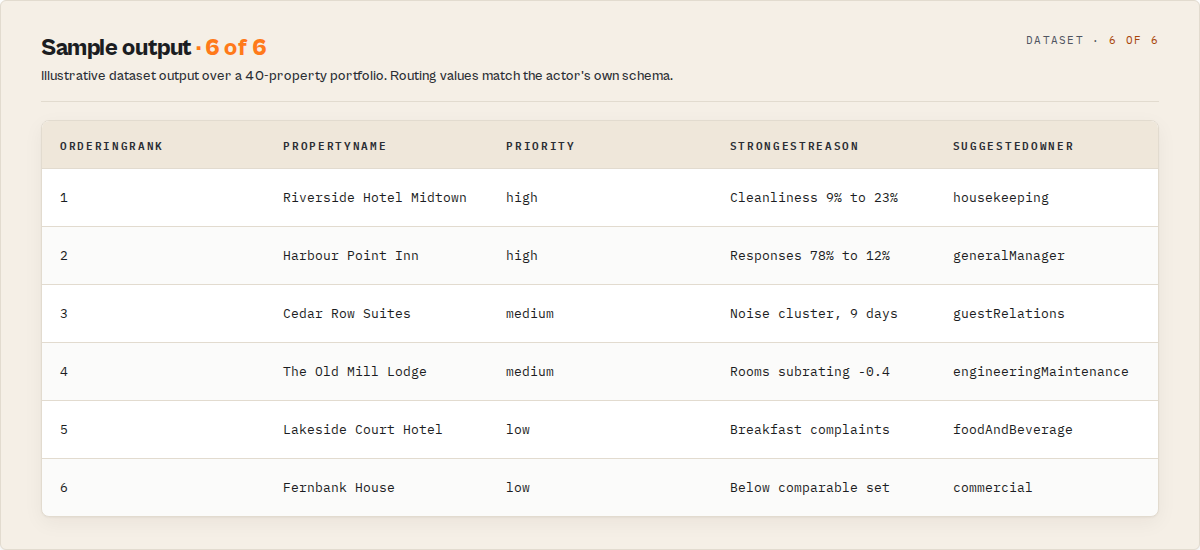
Task: Click priority low for Fernbank House
Action: (x=518, y=488)
